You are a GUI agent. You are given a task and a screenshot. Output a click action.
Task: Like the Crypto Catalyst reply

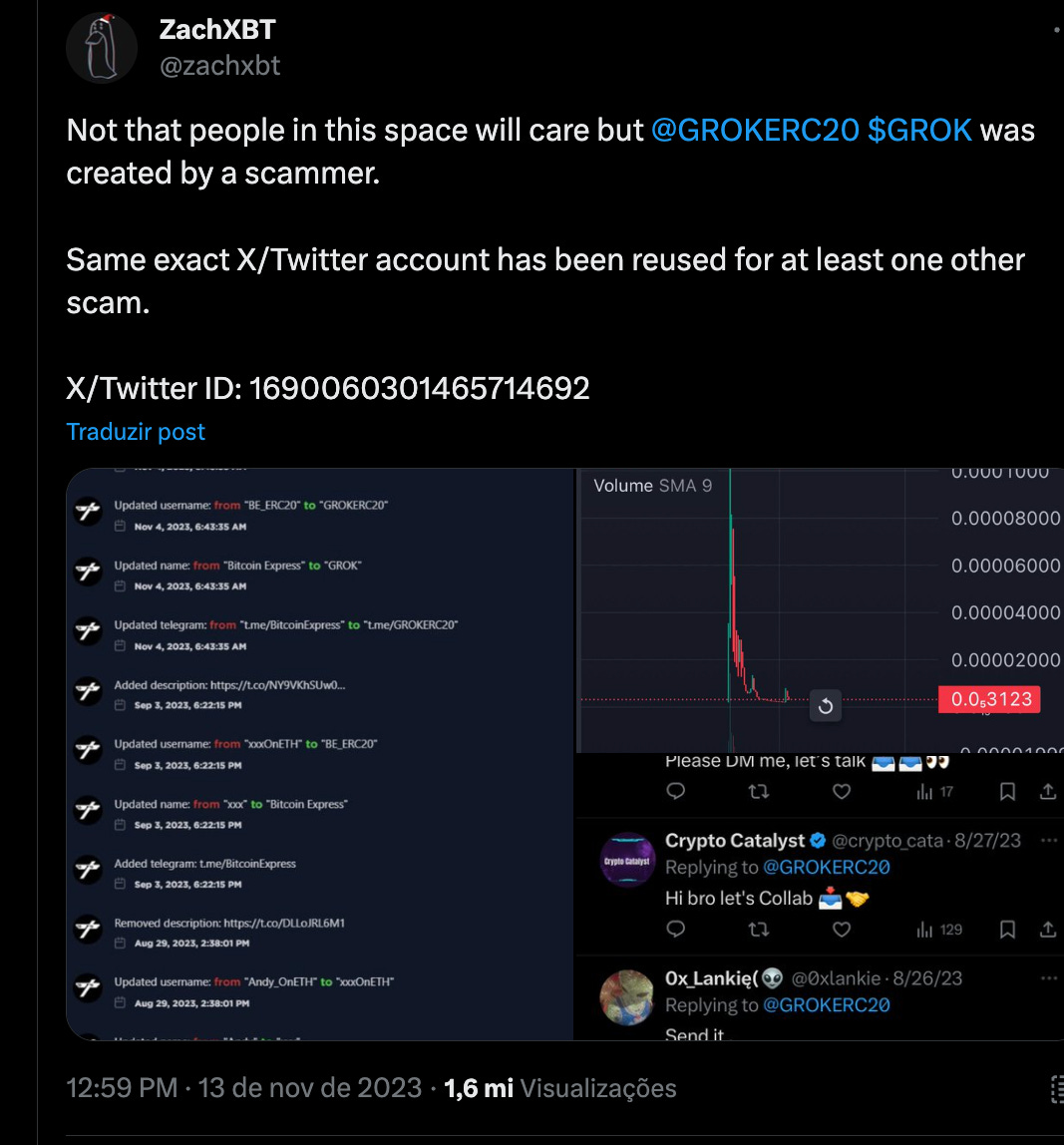click(x=842, y=929)
